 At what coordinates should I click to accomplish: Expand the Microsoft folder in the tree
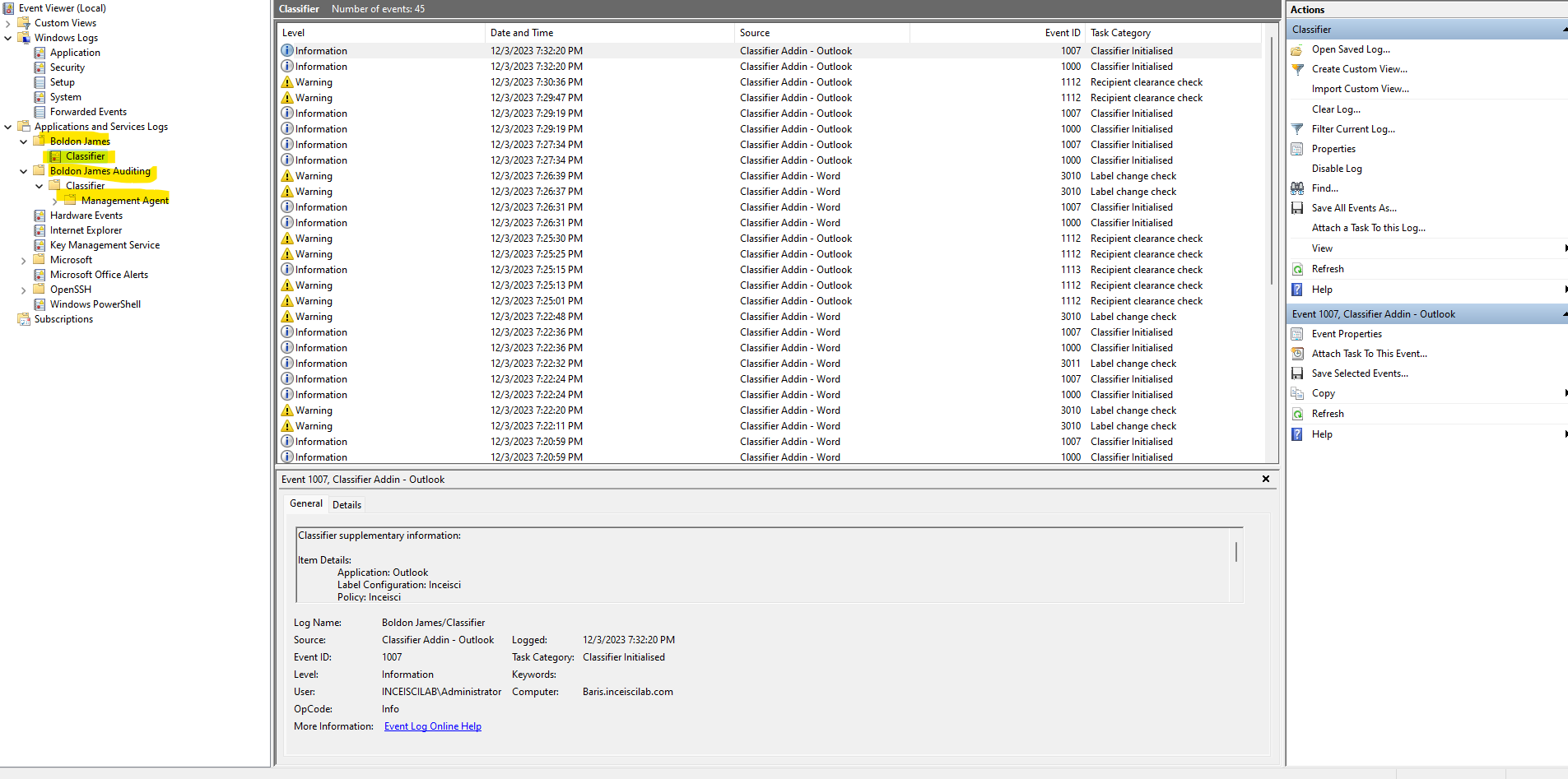click(x=23, y=261)
